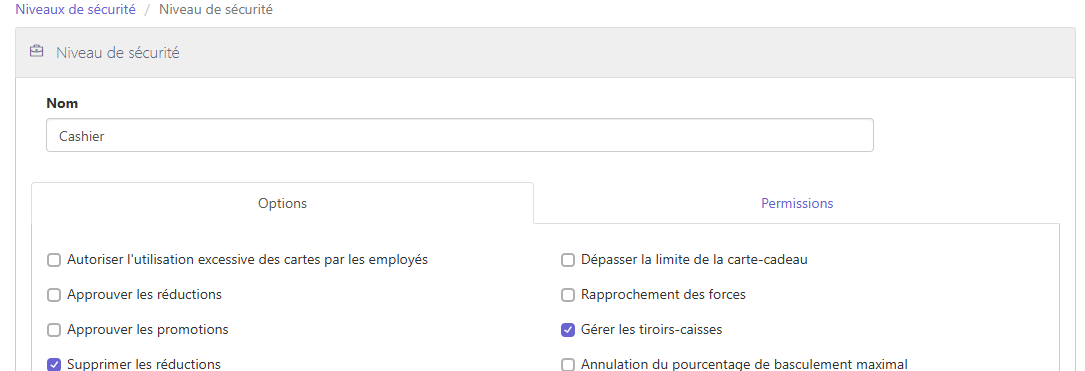Check the Rapprochement des forces checkbox
This screenshot has width=1085, height=371.
pos(568,295)
